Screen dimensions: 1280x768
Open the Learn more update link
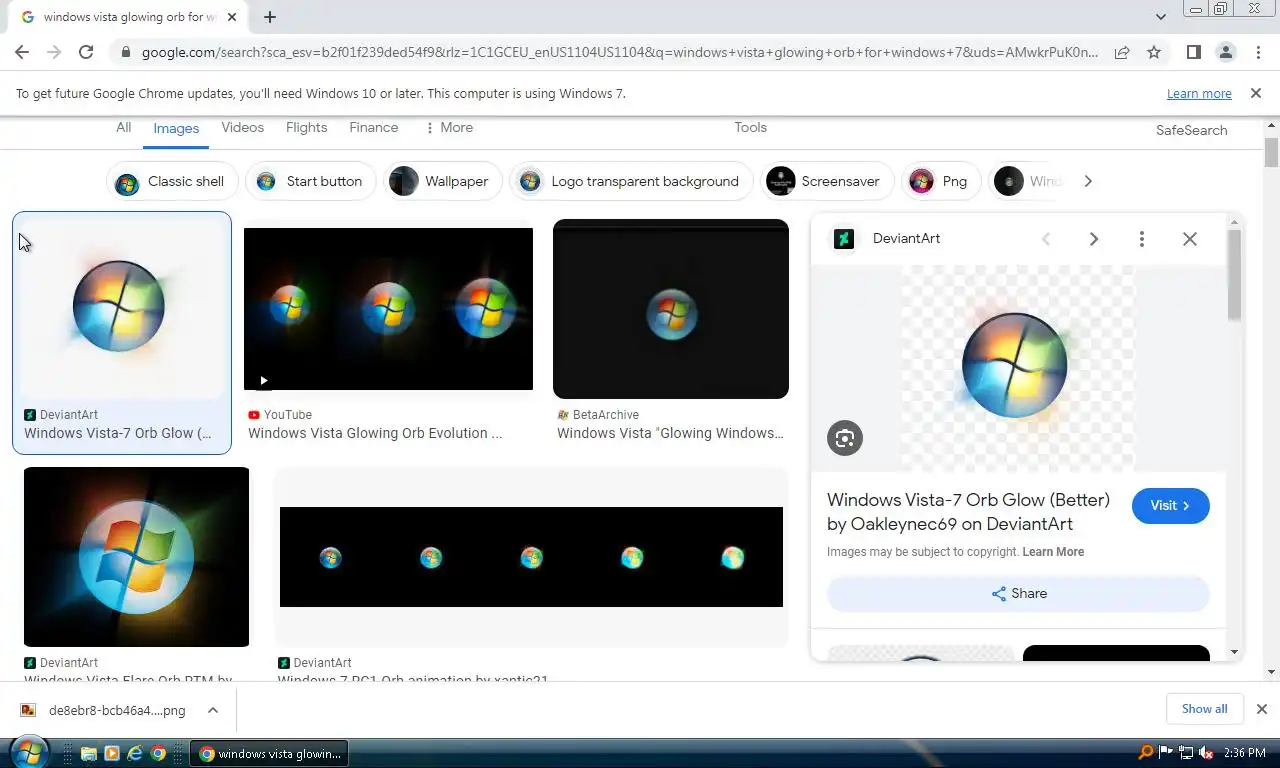click(x=1199, y=94)
